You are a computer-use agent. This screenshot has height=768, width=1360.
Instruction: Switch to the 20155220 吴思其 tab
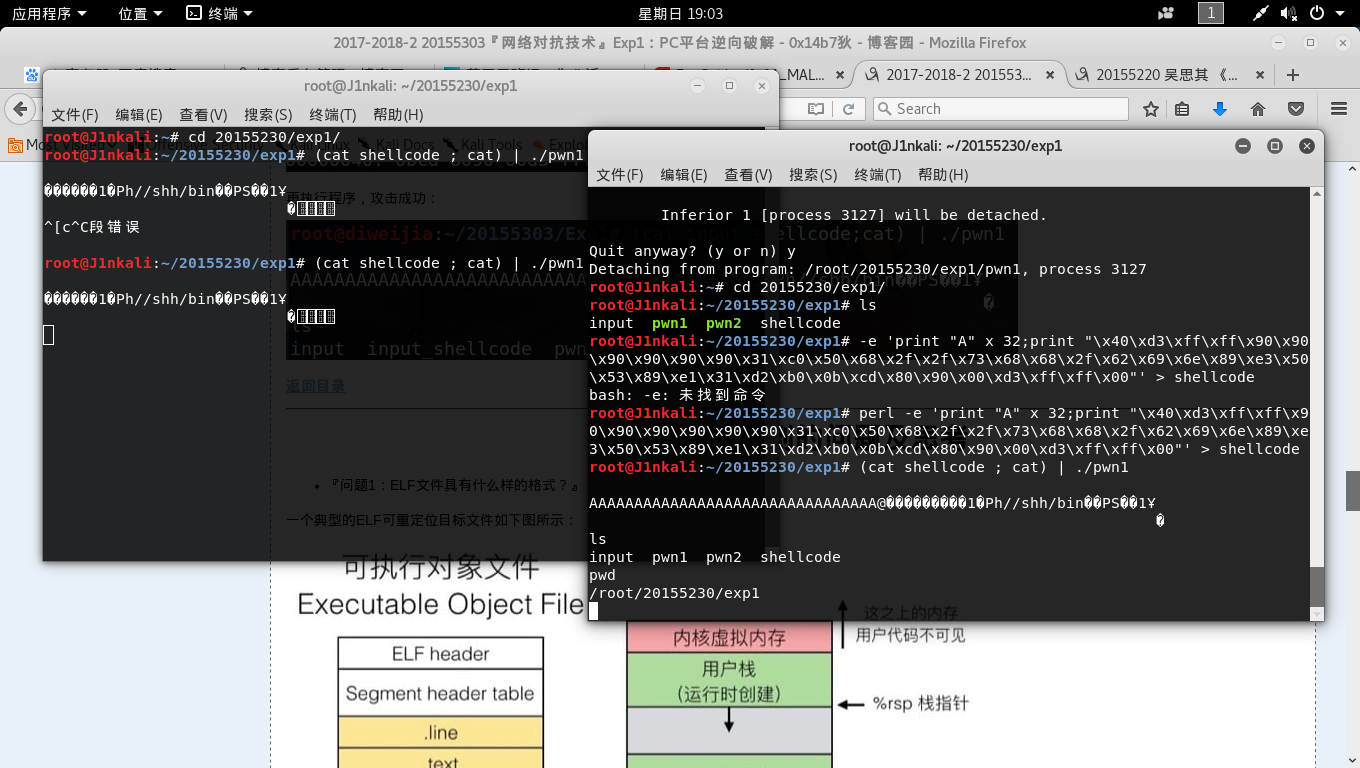tap(1166, 75)
